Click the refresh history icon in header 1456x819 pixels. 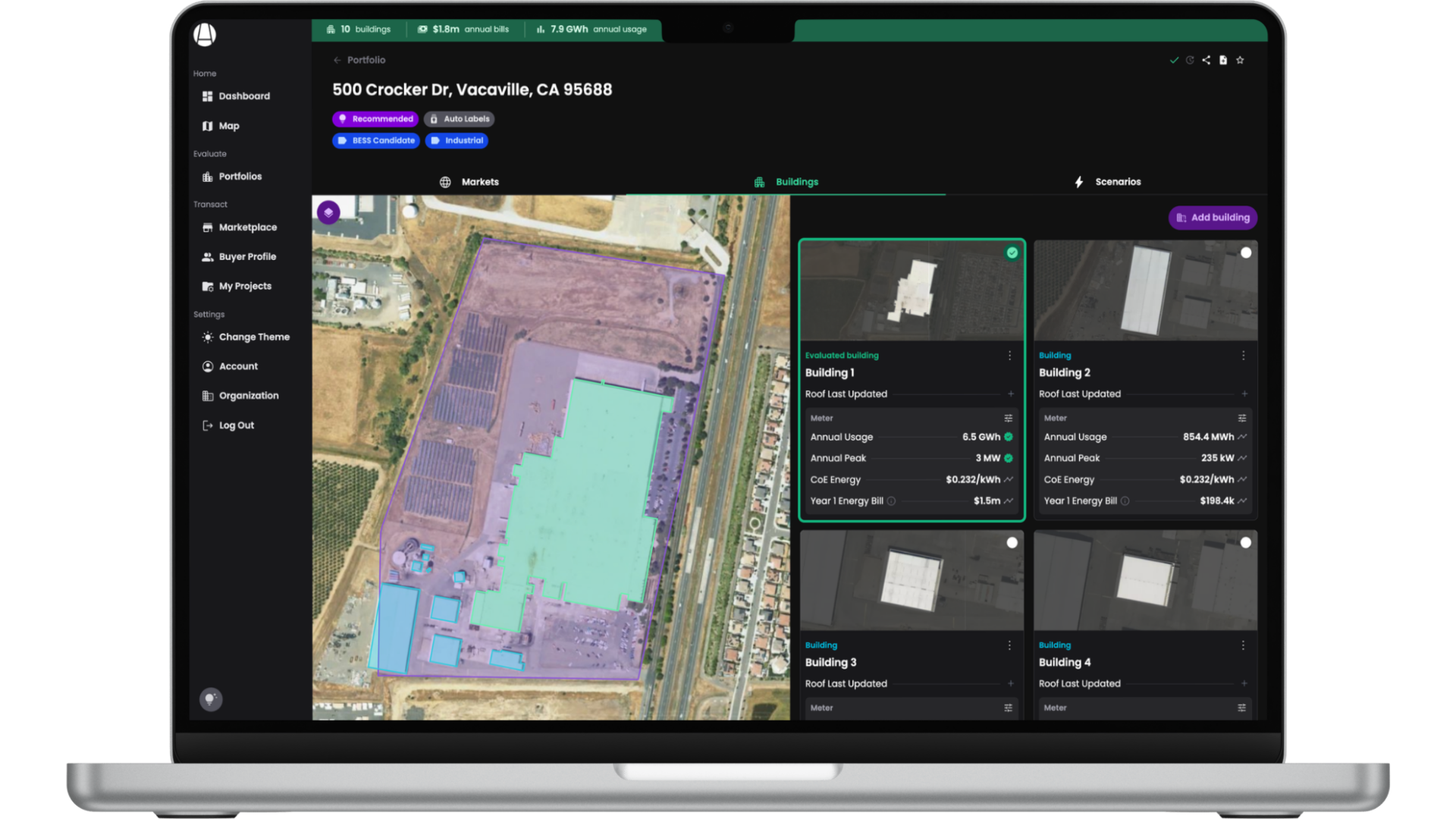point(1190,60)
